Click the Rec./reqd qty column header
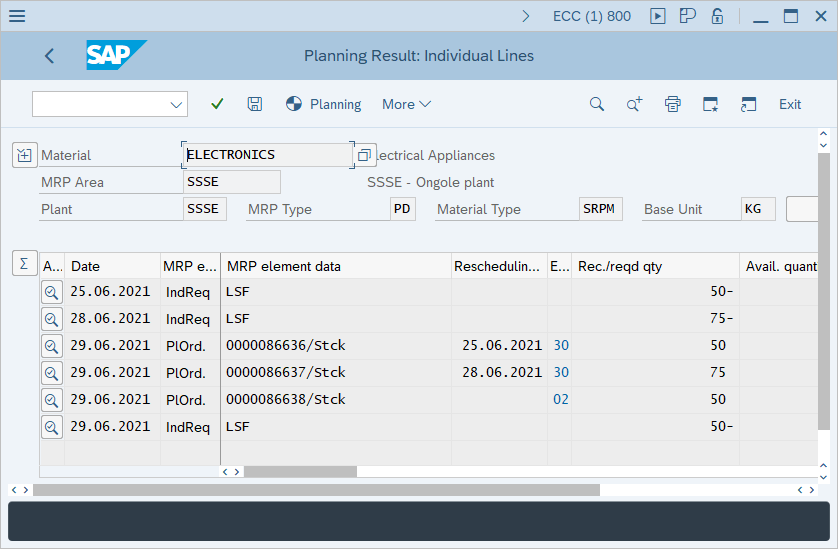The image size is (838, 549). click(x=620, y=266)
